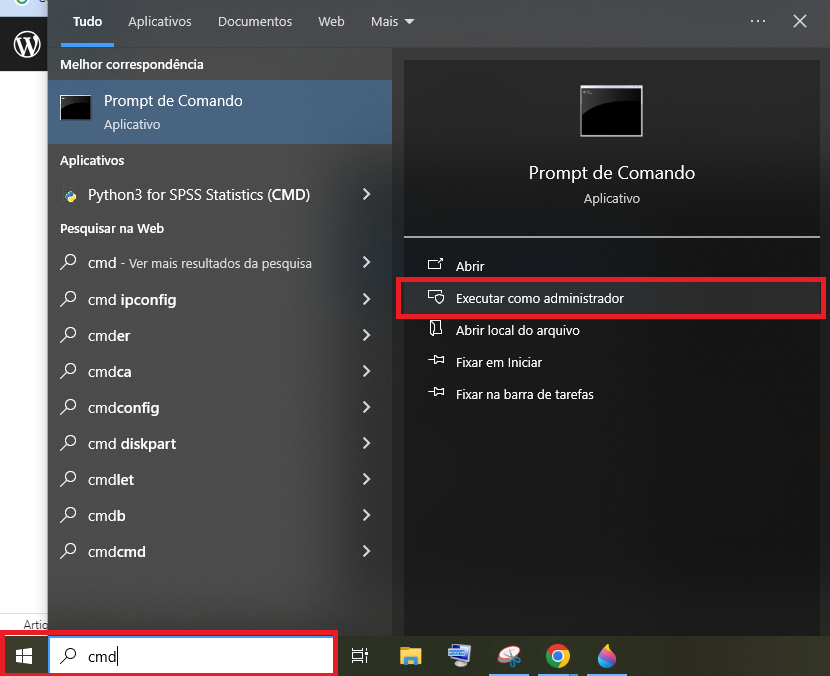830x676 pixels.
Task: Expand the 'cmd - Ver mais resultados' chevron
Action: click(366, 262)
